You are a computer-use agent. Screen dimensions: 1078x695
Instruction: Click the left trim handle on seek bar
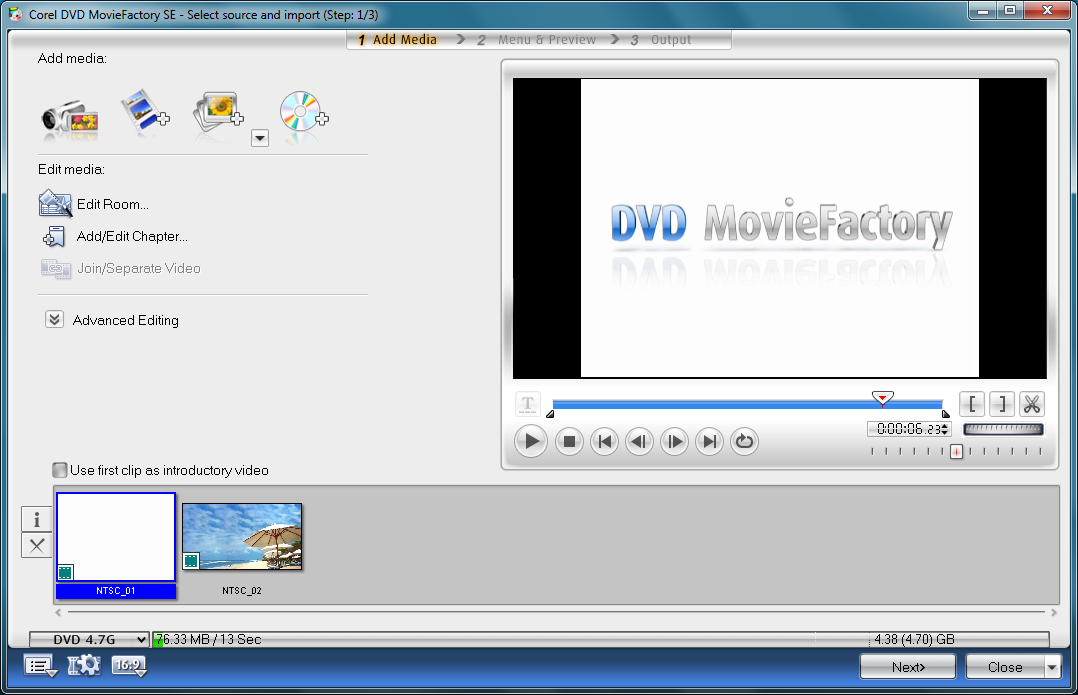(x=550, y=414)
